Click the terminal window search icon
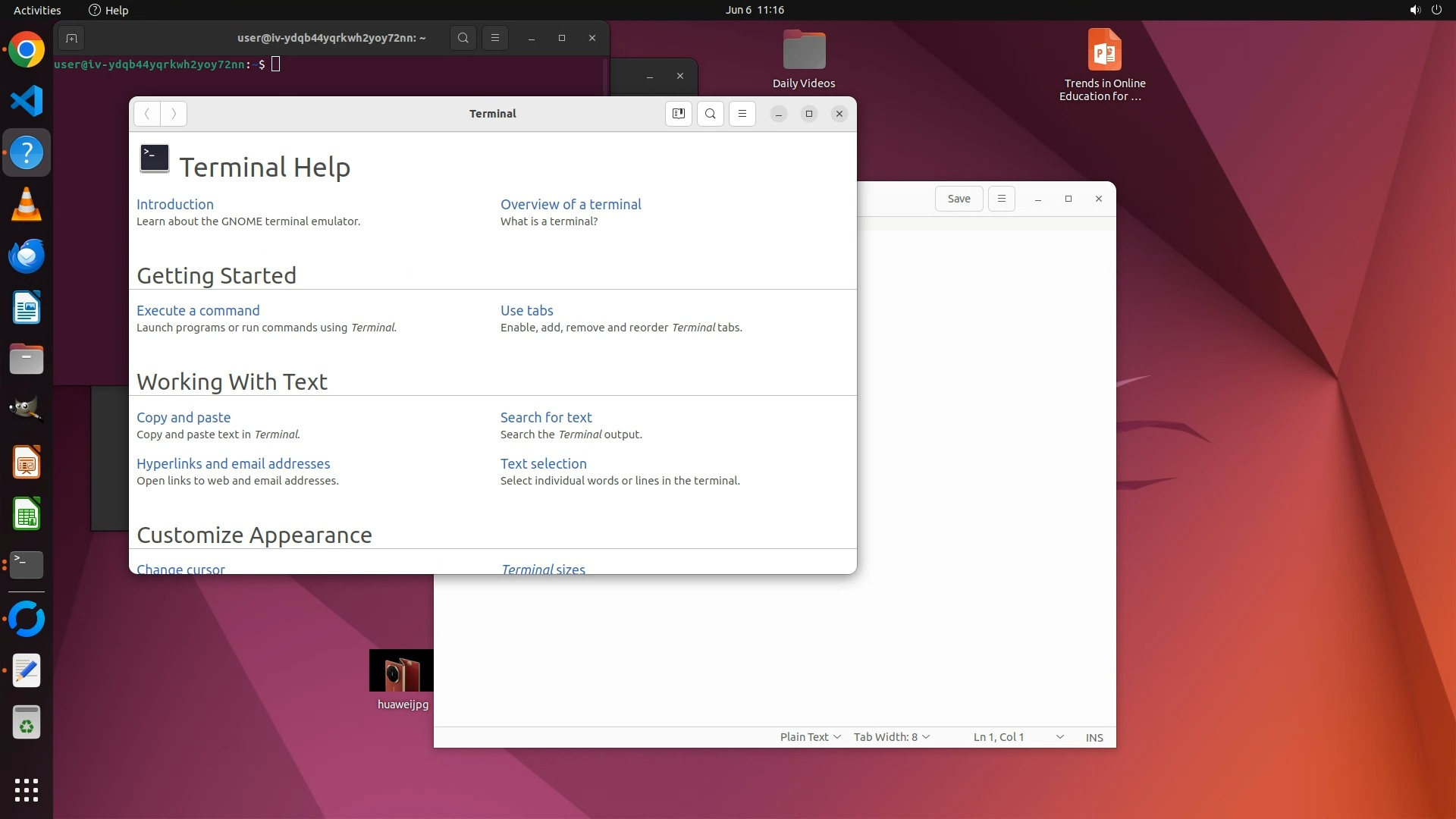This screenshot has width=1456, height=819. coord(463,38)
